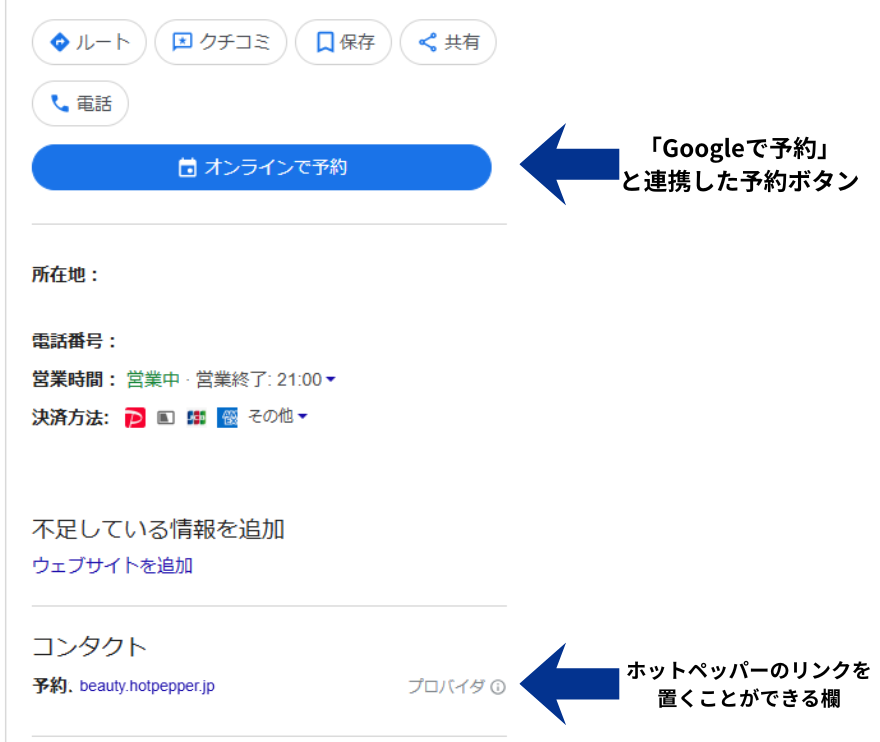Image resolution: width=880 pixels, height=742 pixels.
Task: Expand the 営業時間 hours dropdown arrow
Action: pos(331,380)
